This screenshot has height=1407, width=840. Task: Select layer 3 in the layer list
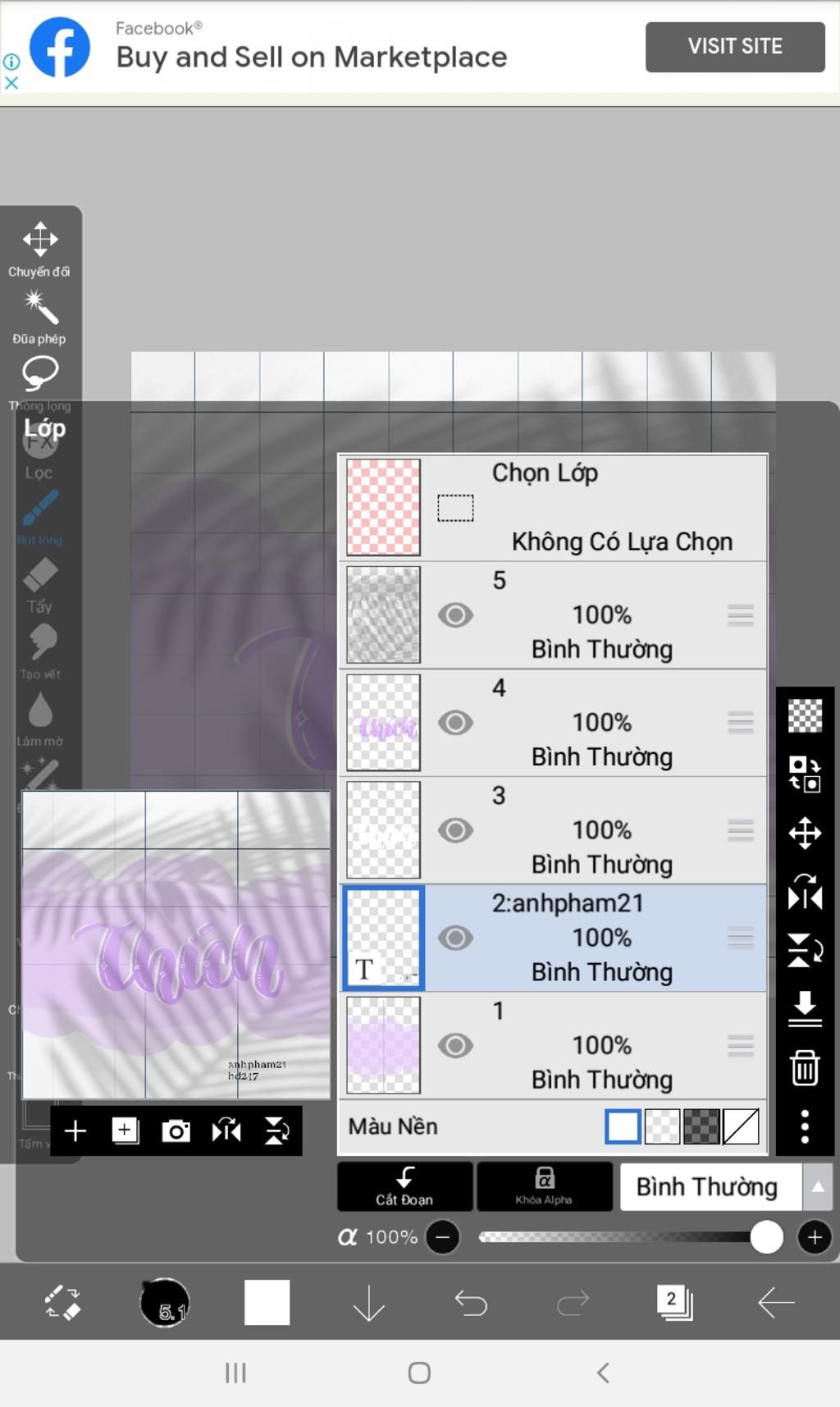pos(554,830)
